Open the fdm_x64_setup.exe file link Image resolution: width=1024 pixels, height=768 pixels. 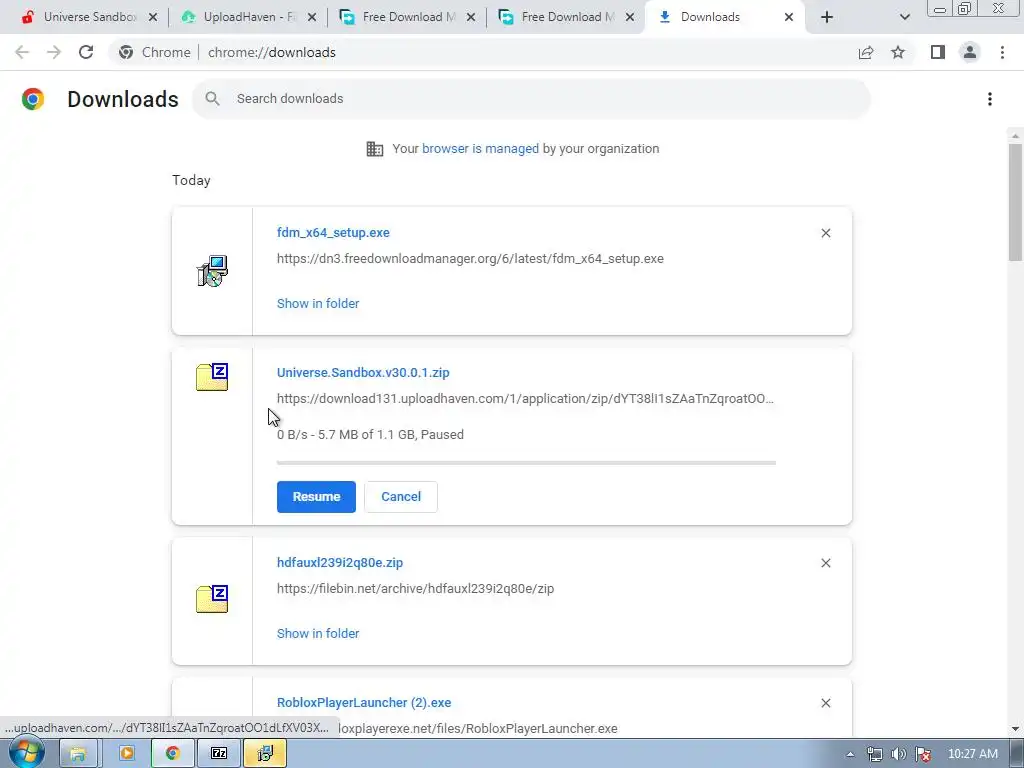point(333,232)
